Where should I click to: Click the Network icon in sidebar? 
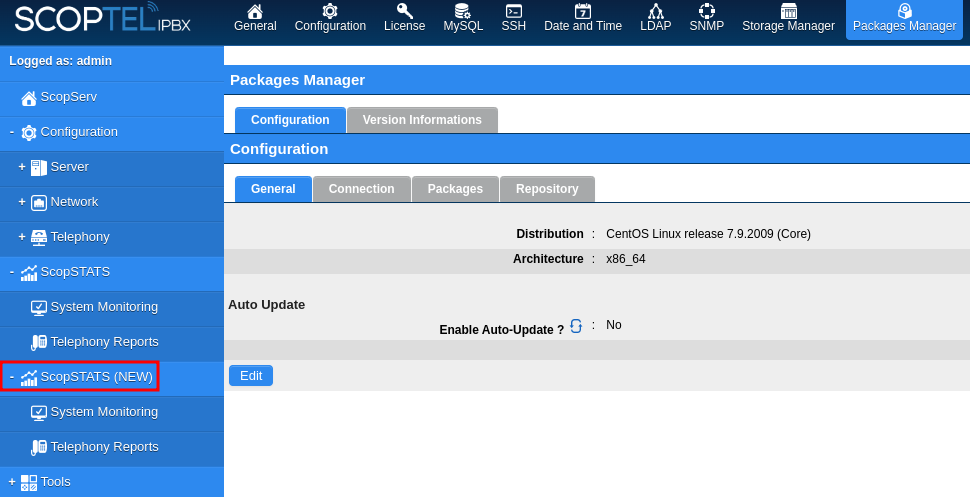coord(39,202)
